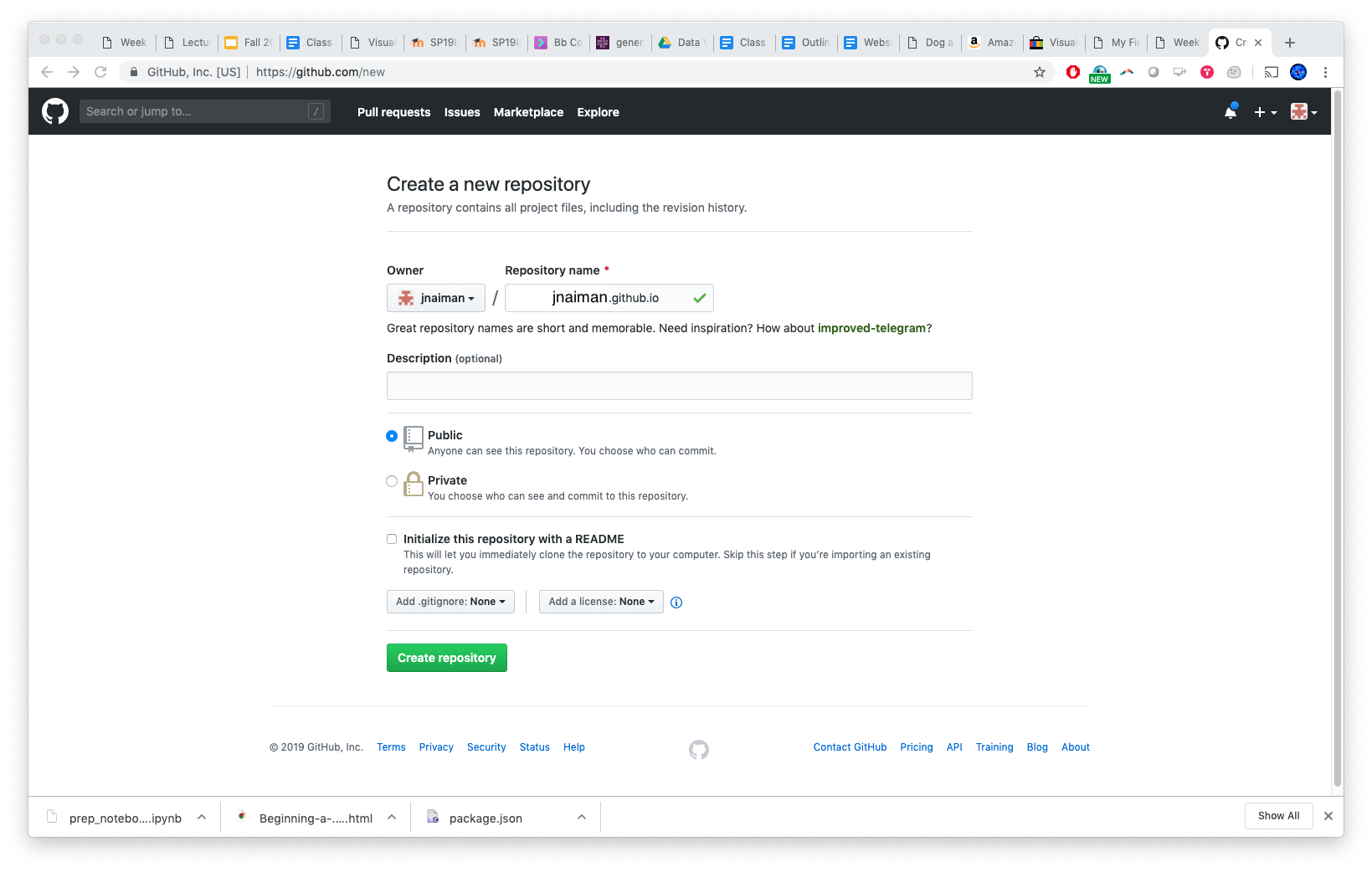Viewport: 1372px width, 872px height.
Task: Click the extension icon with NEW badge
Action: pyautogui.click(x=1100, y=74)
